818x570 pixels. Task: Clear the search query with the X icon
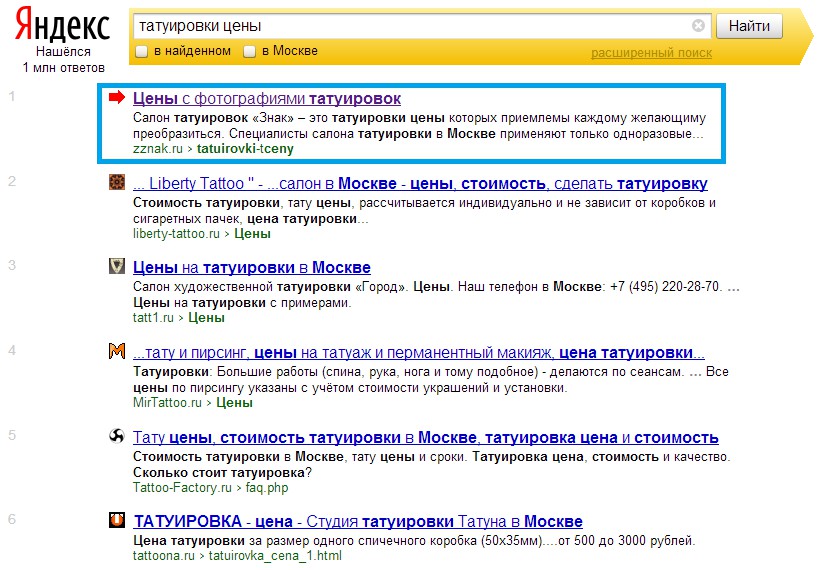click(698, 26)
